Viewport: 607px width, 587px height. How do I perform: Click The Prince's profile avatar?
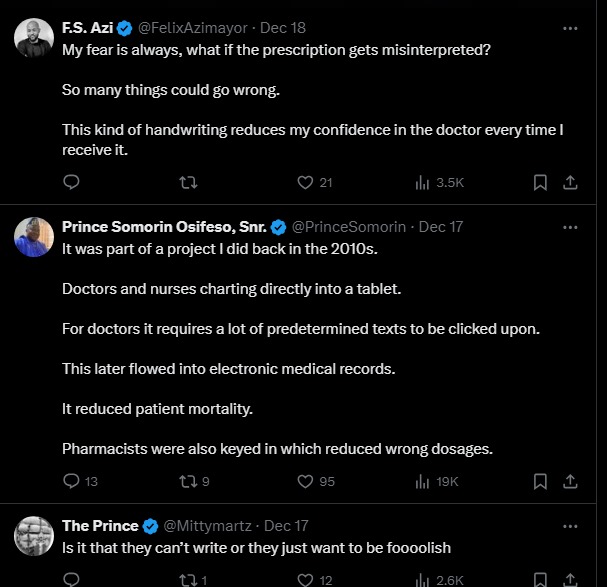[x=34, y=536]
